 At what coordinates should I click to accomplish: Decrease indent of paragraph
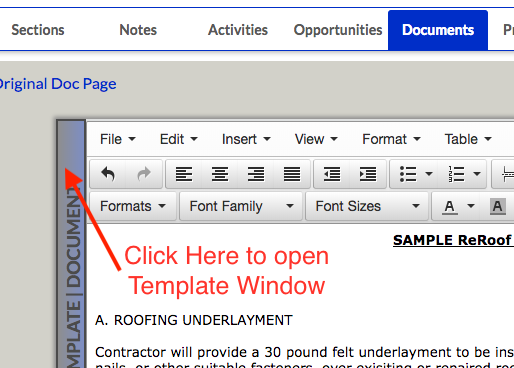(332, 174)
